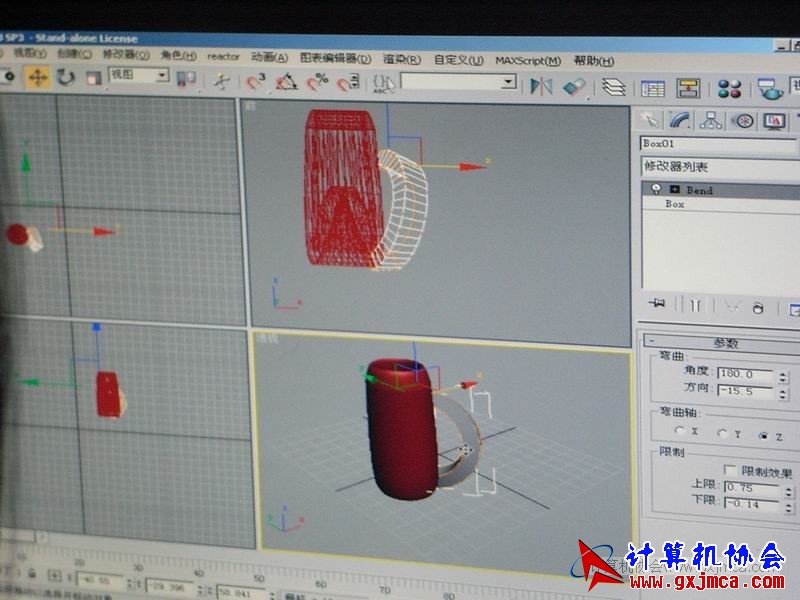Open the Motion panel tab icon

coord(742,121)
